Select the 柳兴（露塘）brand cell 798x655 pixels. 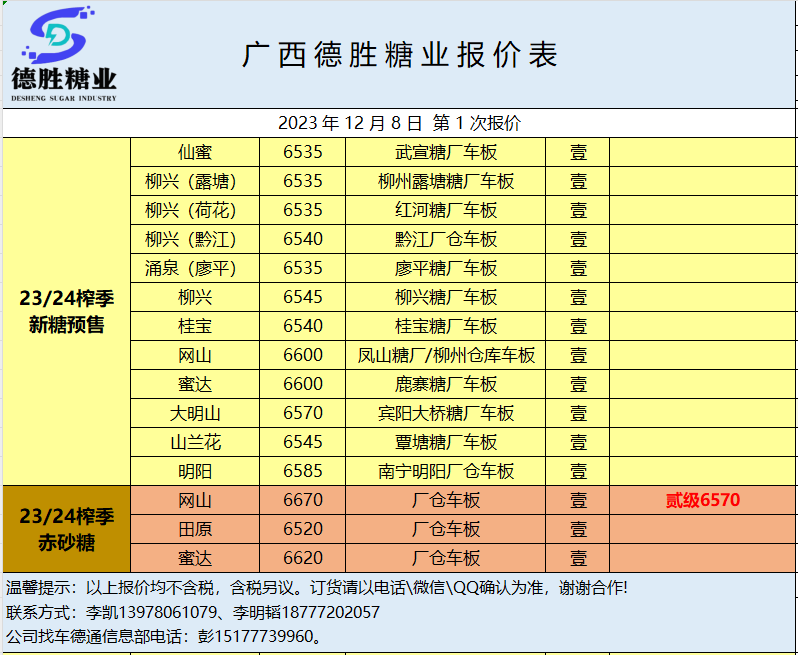pos(195,182)
